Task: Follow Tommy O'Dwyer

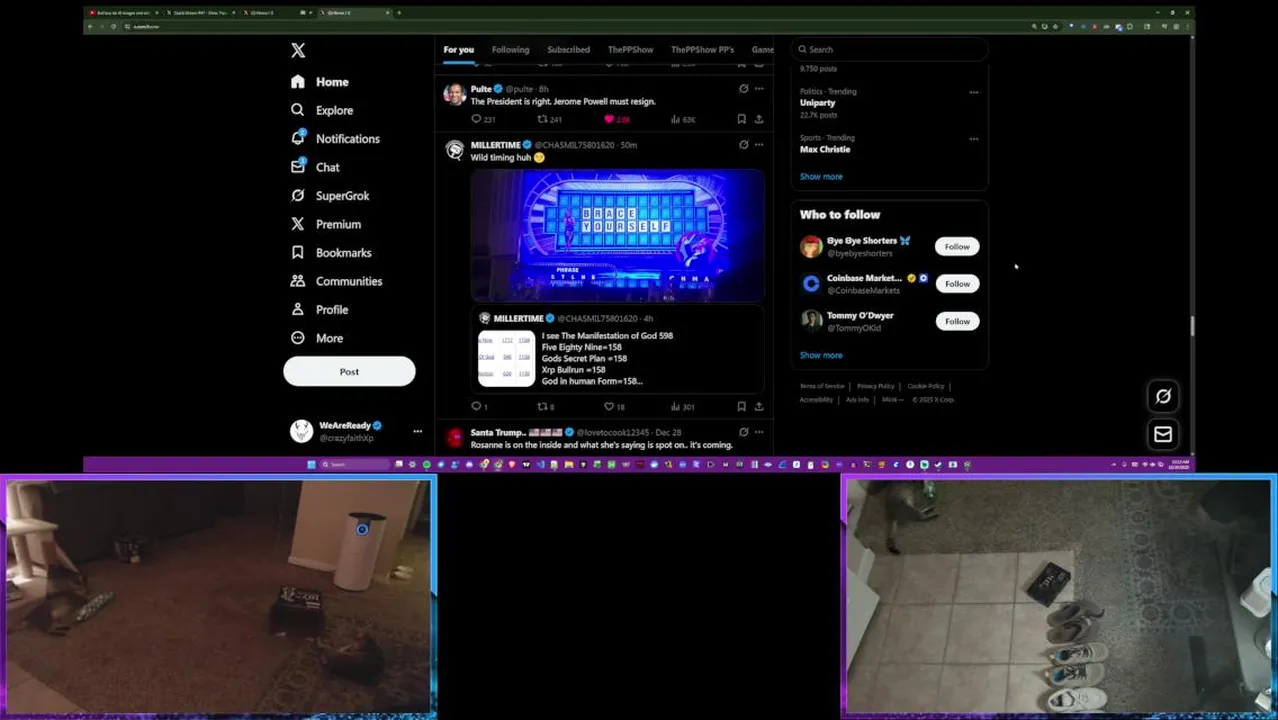Action: point(957,321)
